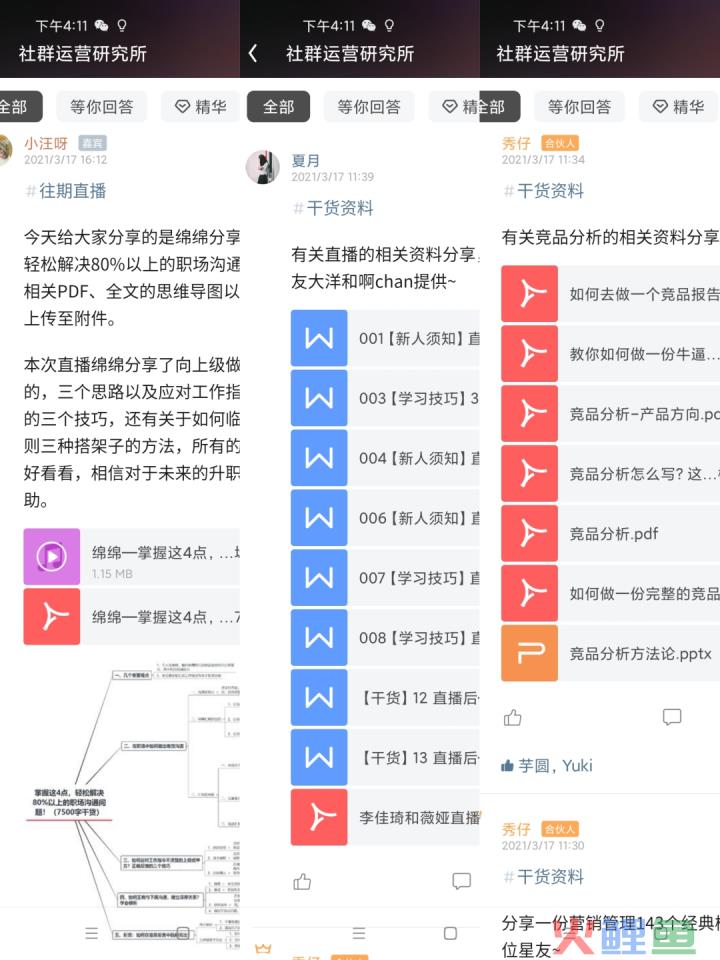Open the red PDF icon 李佳琦和薇娅直播
This screenshot has width=720, height=960.
pos(319,817)
